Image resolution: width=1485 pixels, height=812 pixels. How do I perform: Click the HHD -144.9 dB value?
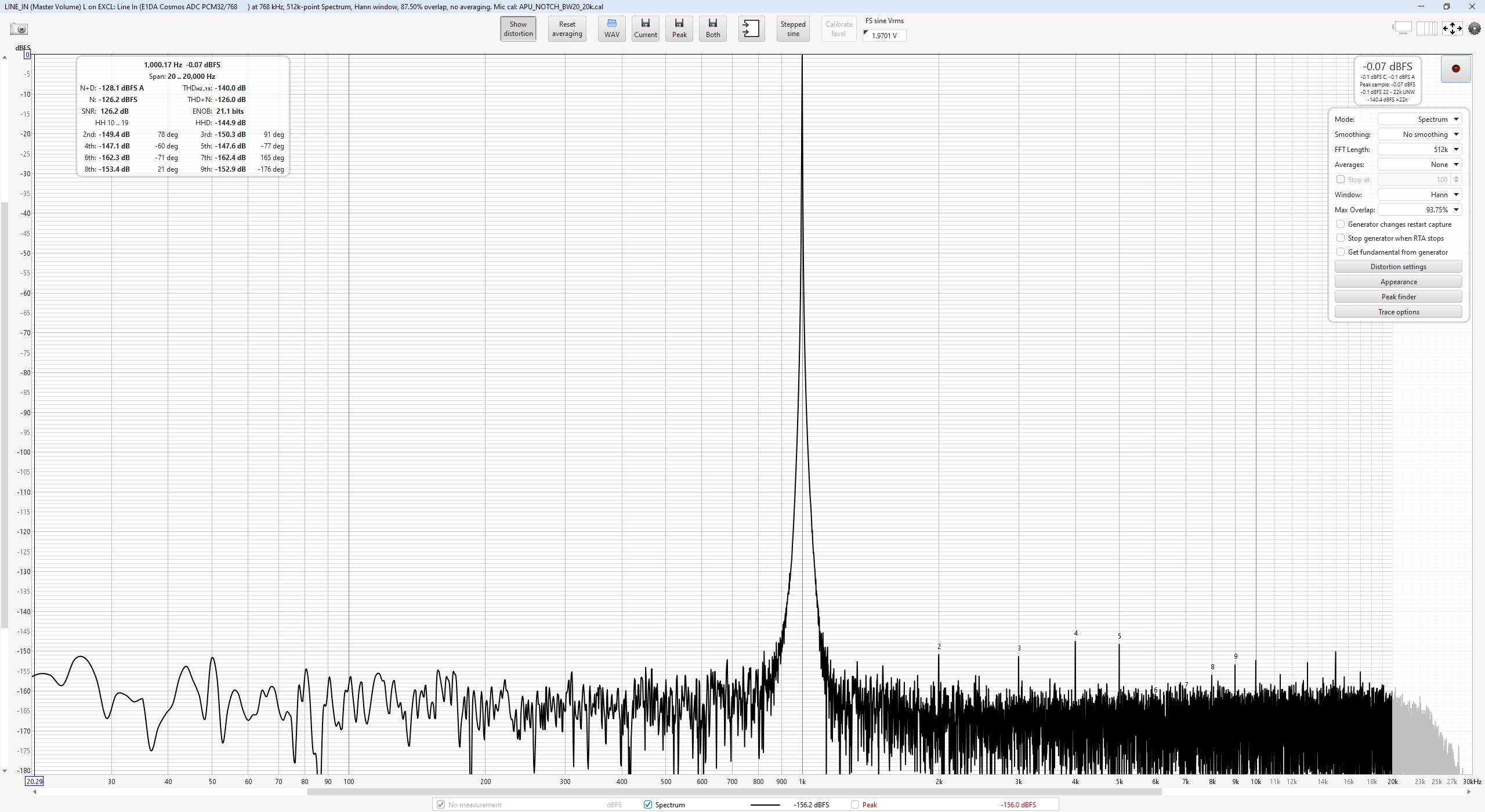point(230,123)
